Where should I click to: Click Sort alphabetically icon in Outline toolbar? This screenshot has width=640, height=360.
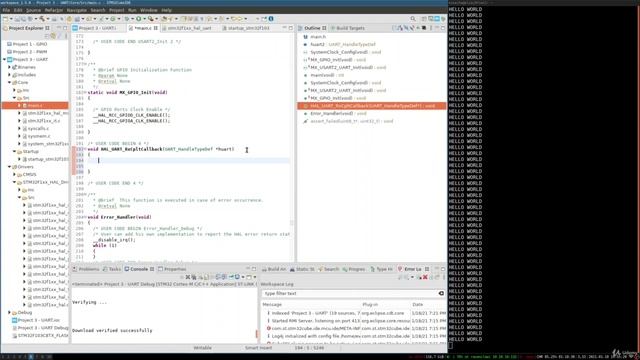click(400, 28)
